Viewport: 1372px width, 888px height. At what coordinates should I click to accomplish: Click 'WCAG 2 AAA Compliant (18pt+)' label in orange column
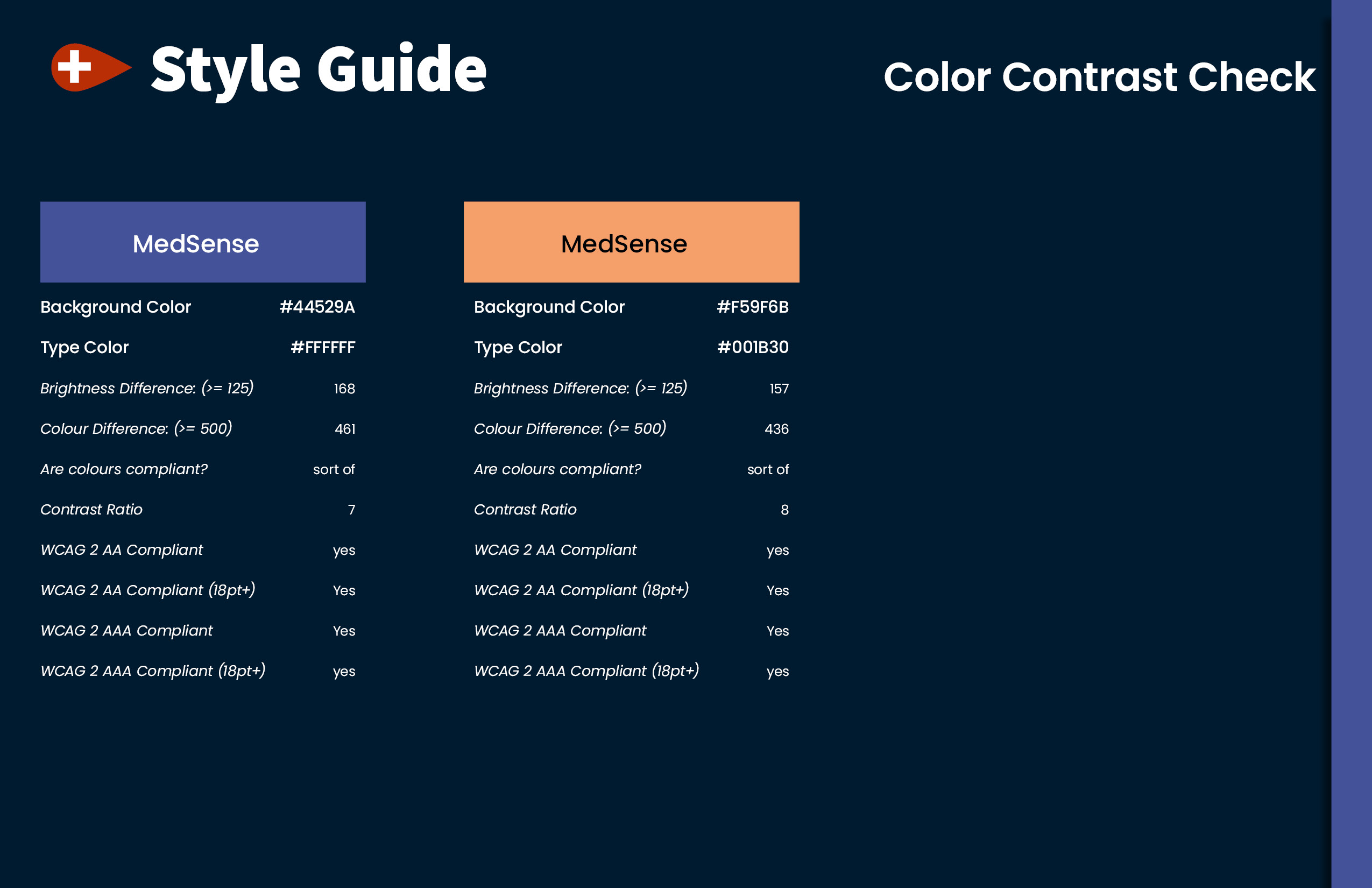pyautogui.click(x=586, y=671)
